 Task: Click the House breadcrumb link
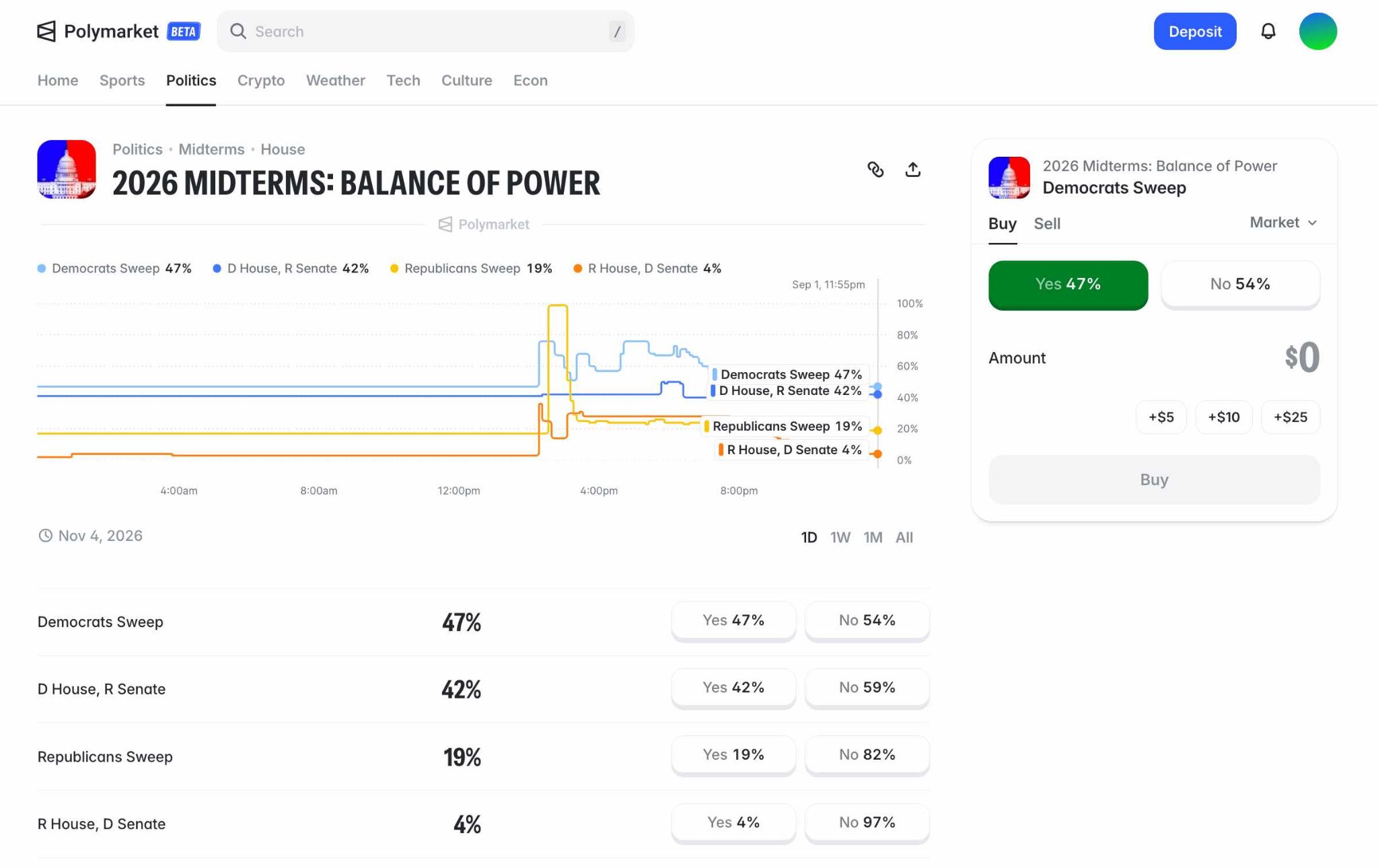283,149
